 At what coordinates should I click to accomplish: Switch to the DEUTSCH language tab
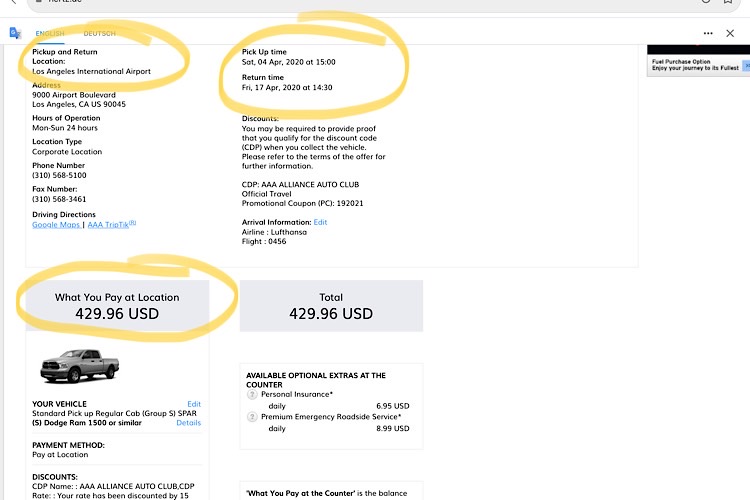click(99, 33)
